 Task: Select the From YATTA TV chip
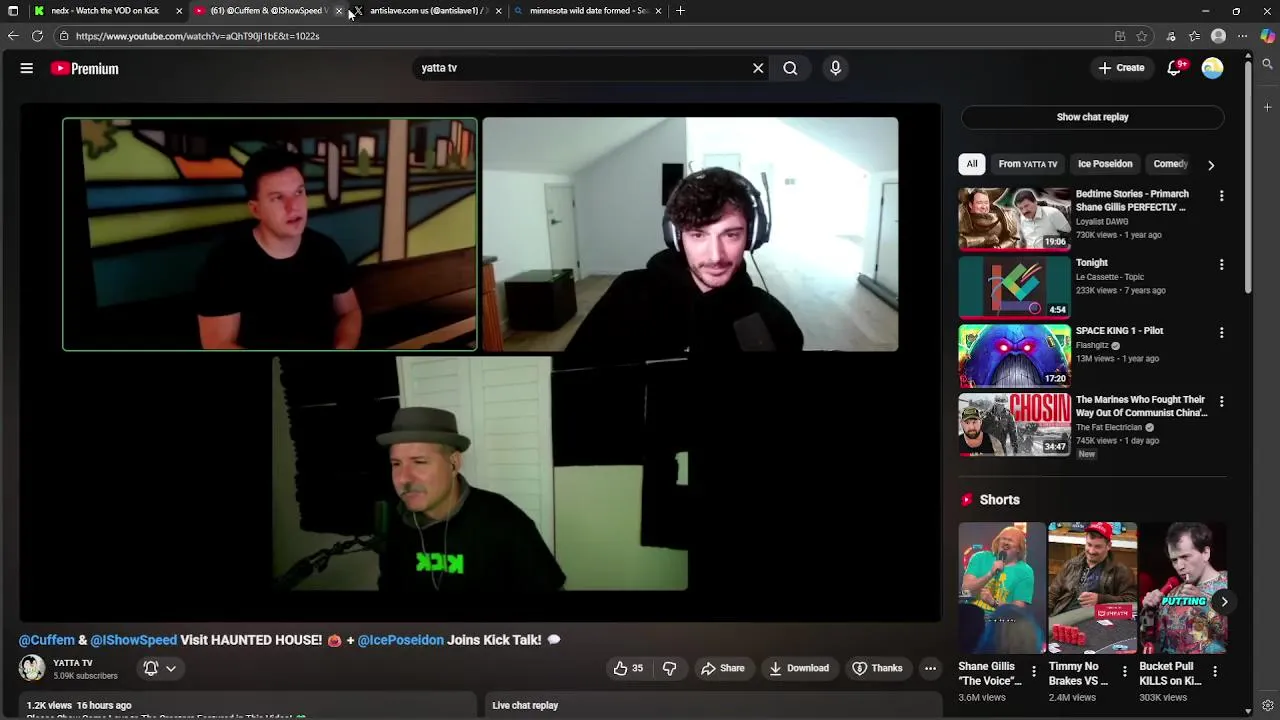(1028, 164)
